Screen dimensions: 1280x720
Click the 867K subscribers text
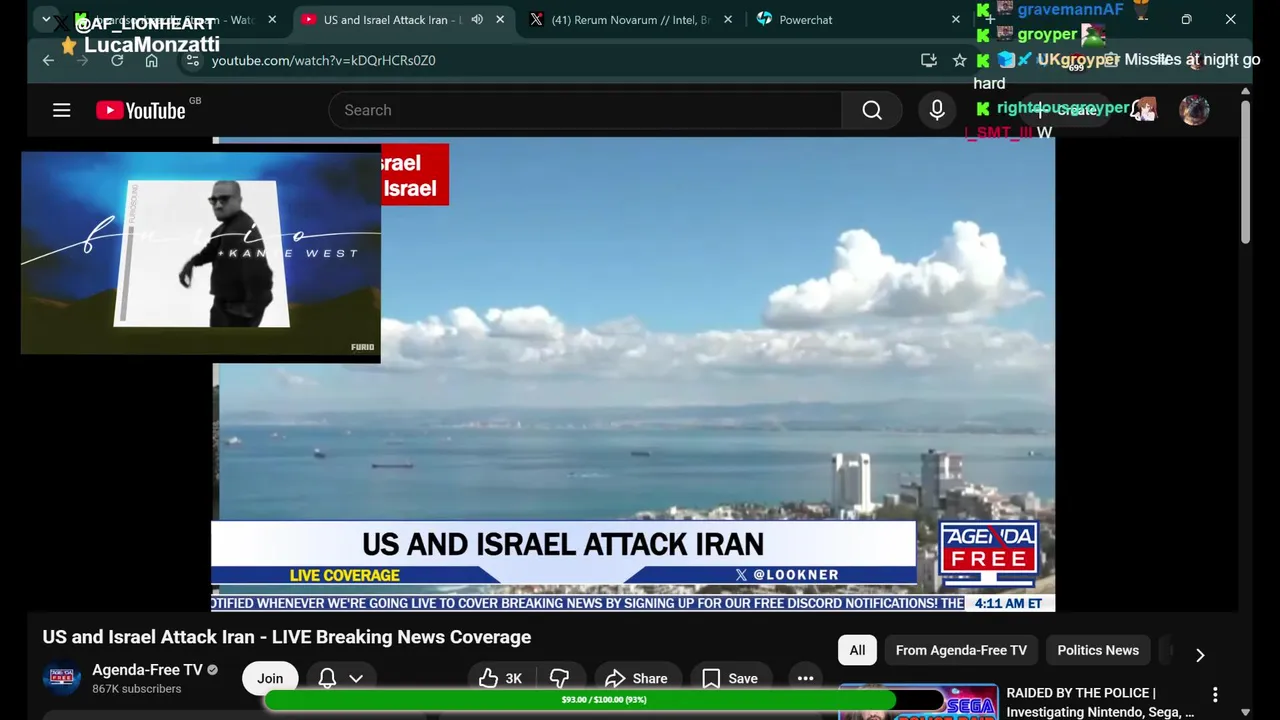pyautogui.click(x=137, y=689)
